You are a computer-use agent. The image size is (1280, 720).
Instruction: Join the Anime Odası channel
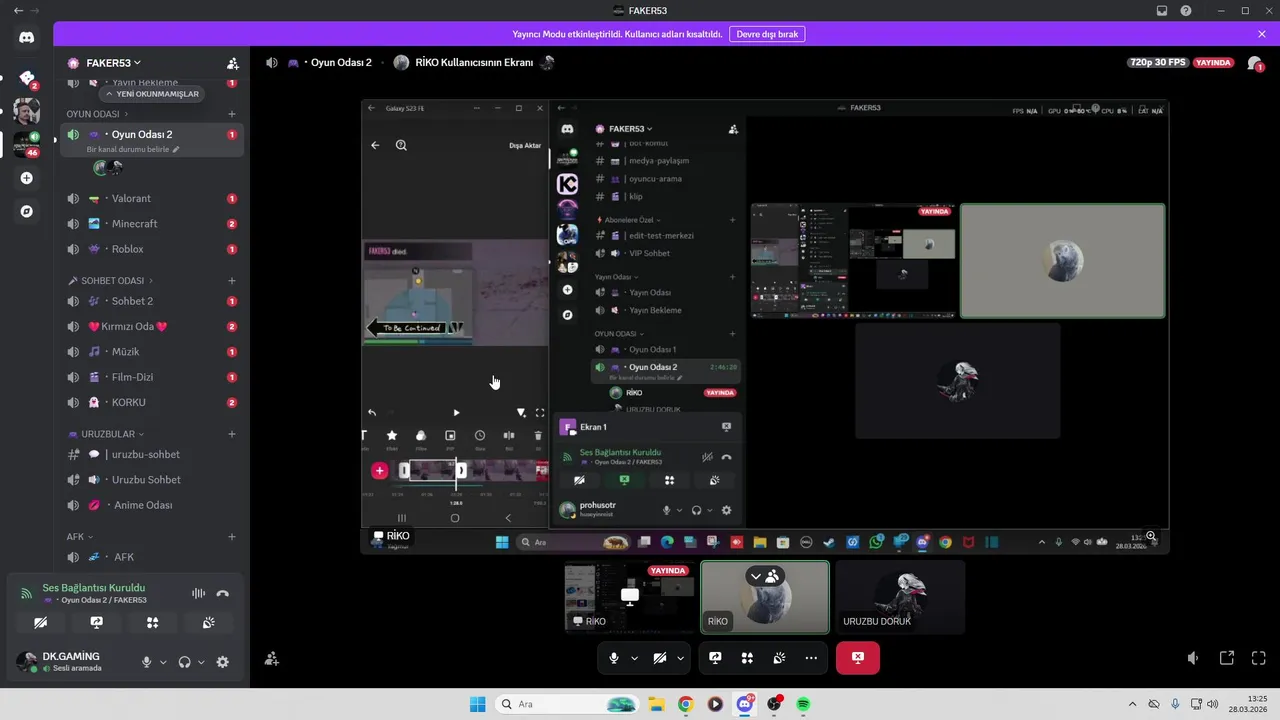(x=151, y=505)
